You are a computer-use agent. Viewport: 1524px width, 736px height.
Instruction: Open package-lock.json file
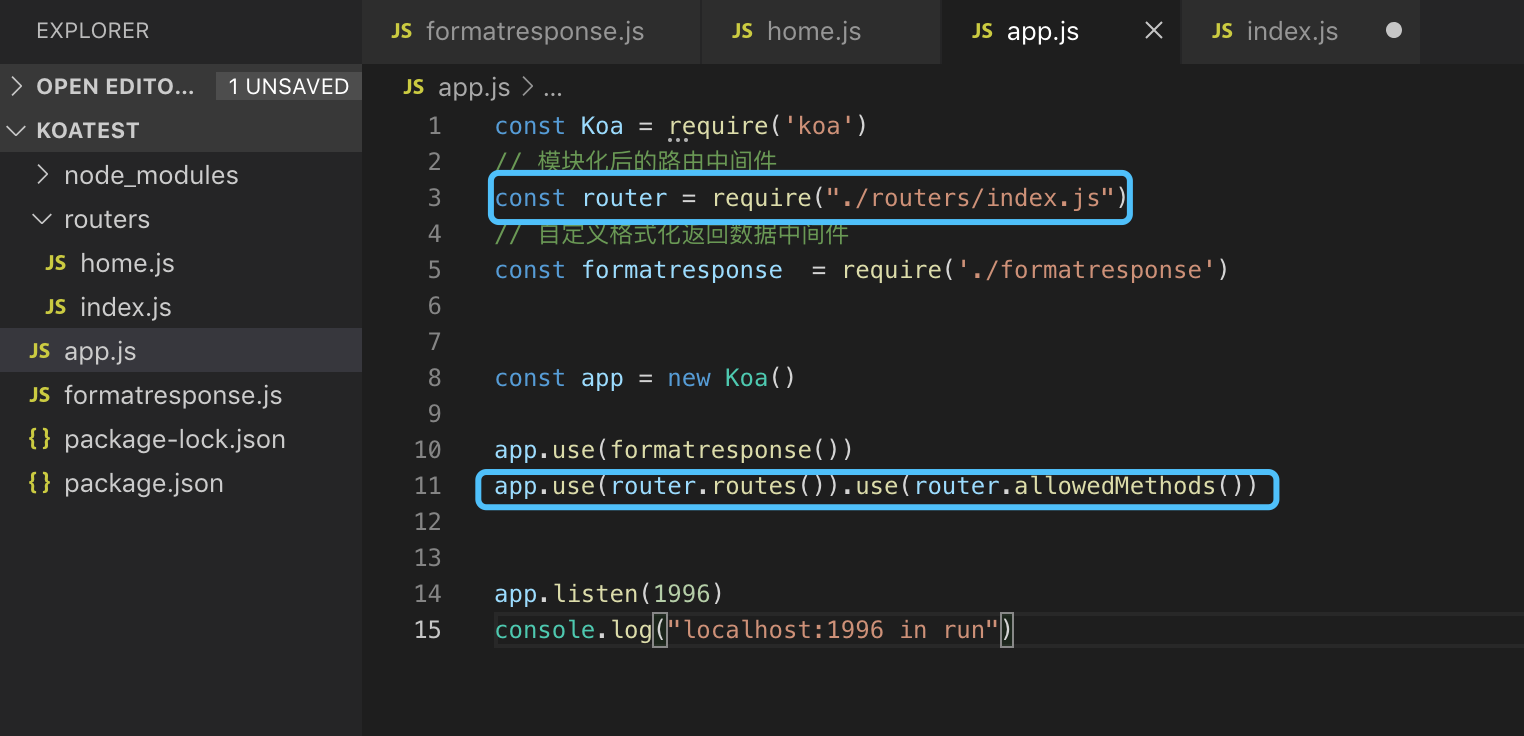click(x=174, y=439)
